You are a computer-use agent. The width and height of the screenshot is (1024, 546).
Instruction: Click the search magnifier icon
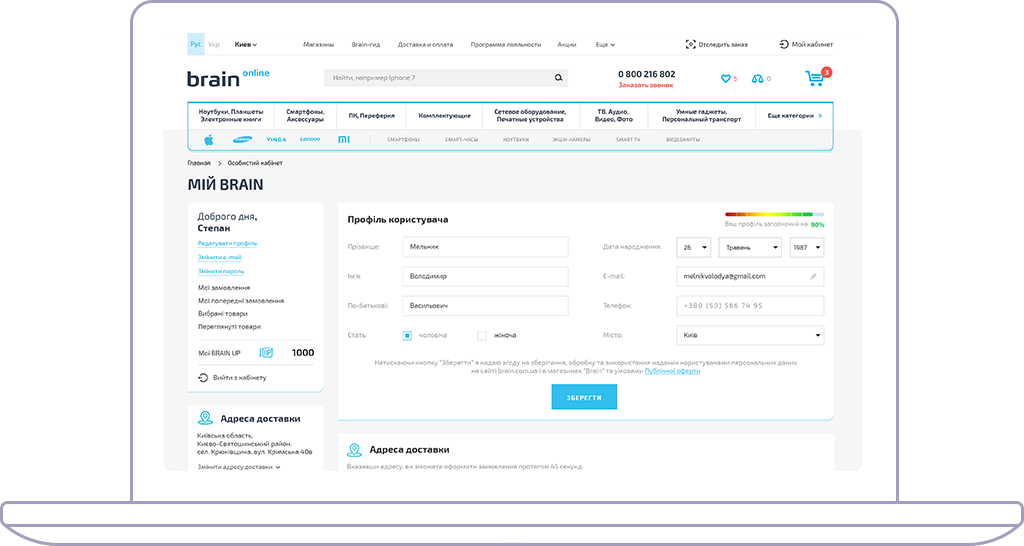[559, 78]
